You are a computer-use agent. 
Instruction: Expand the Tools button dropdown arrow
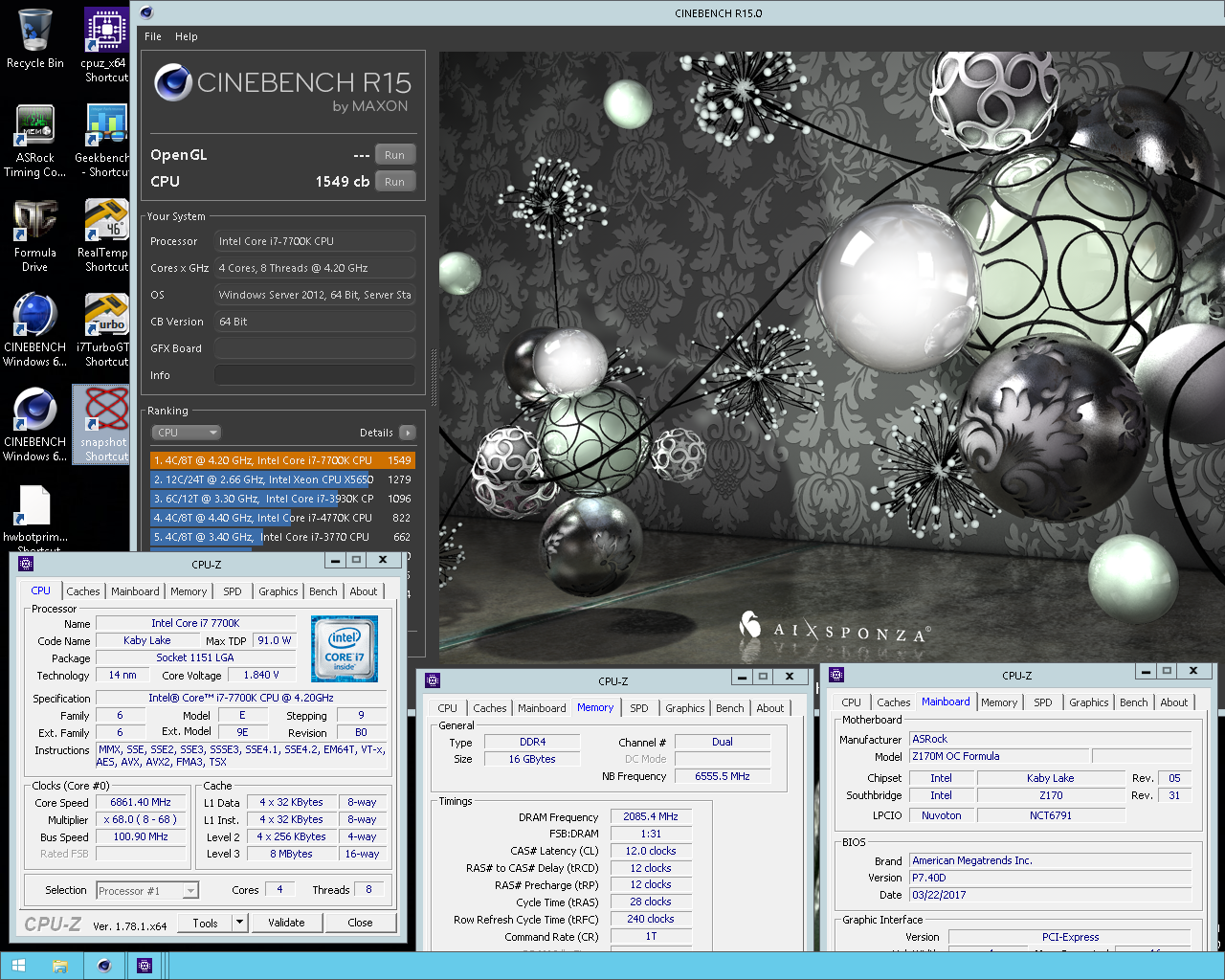(240, 923)
